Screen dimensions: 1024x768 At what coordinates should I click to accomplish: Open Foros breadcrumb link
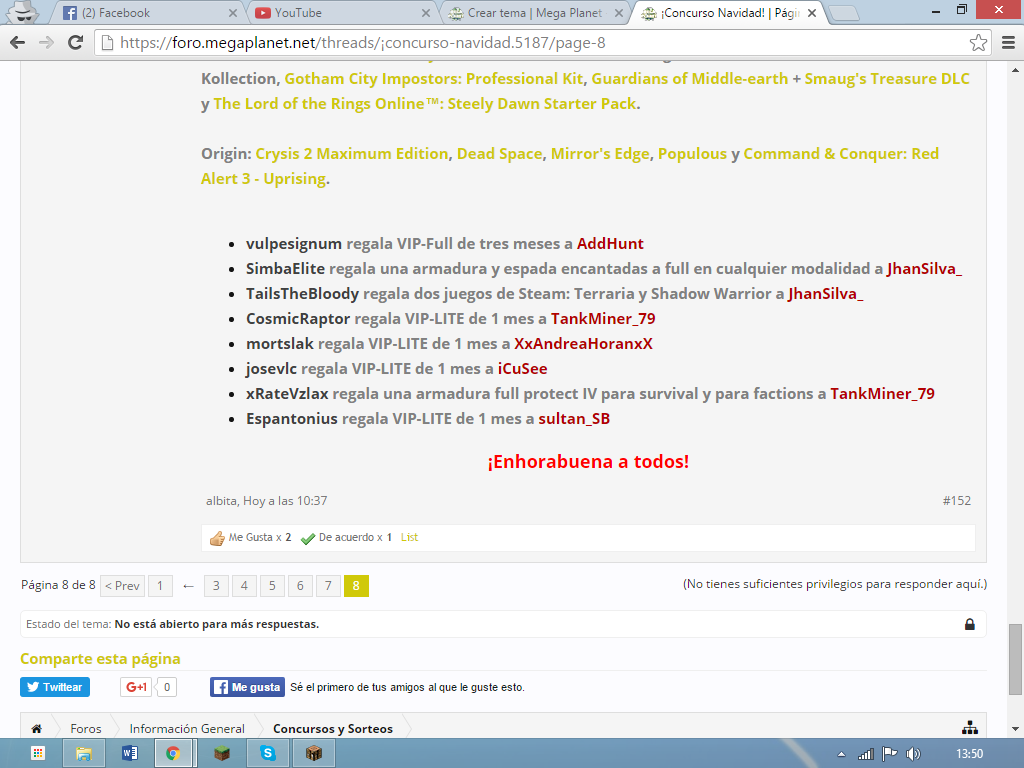86,729
